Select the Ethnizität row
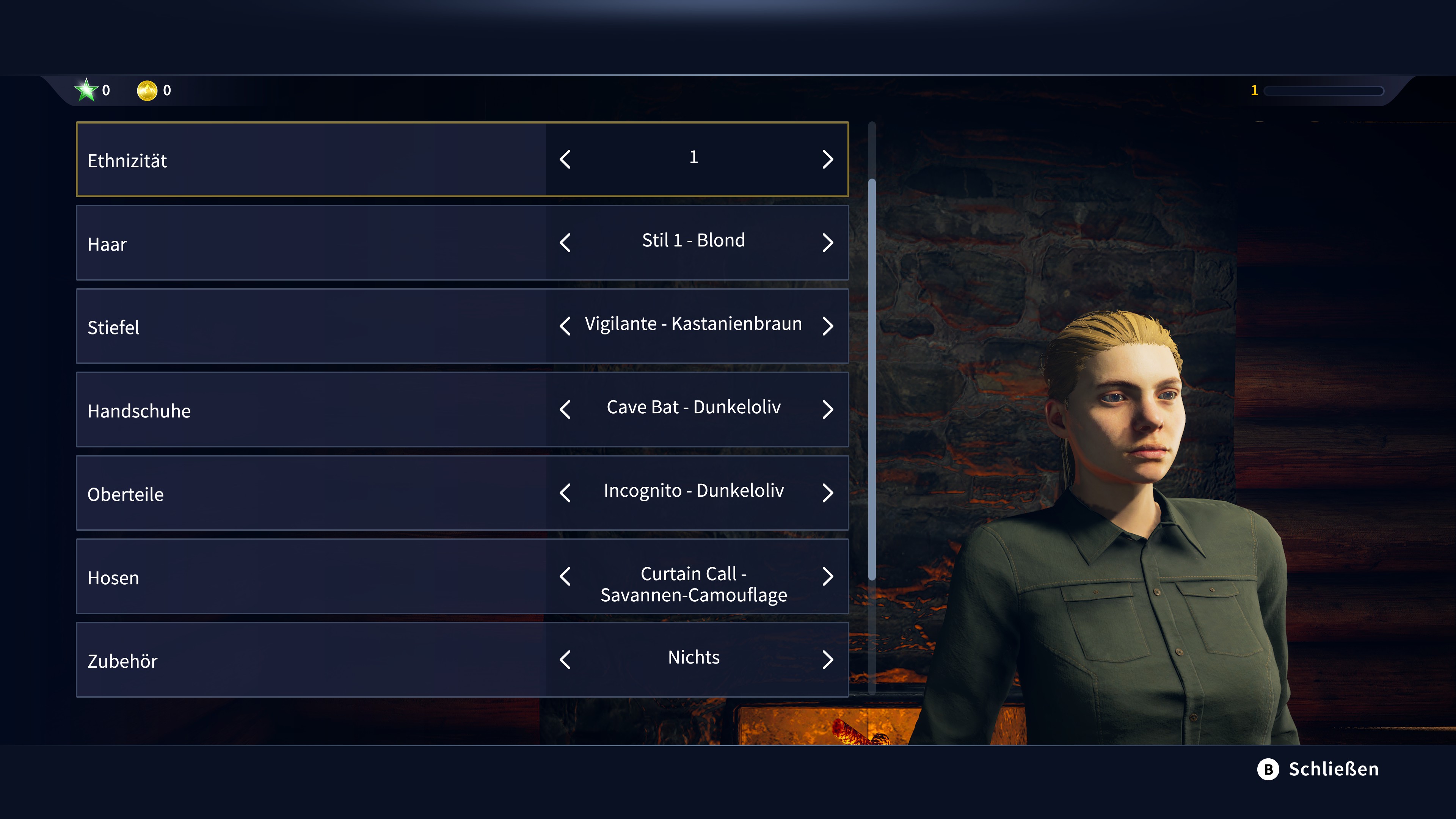The height and width of the screenshot is (819, 1456). (462, 159)
